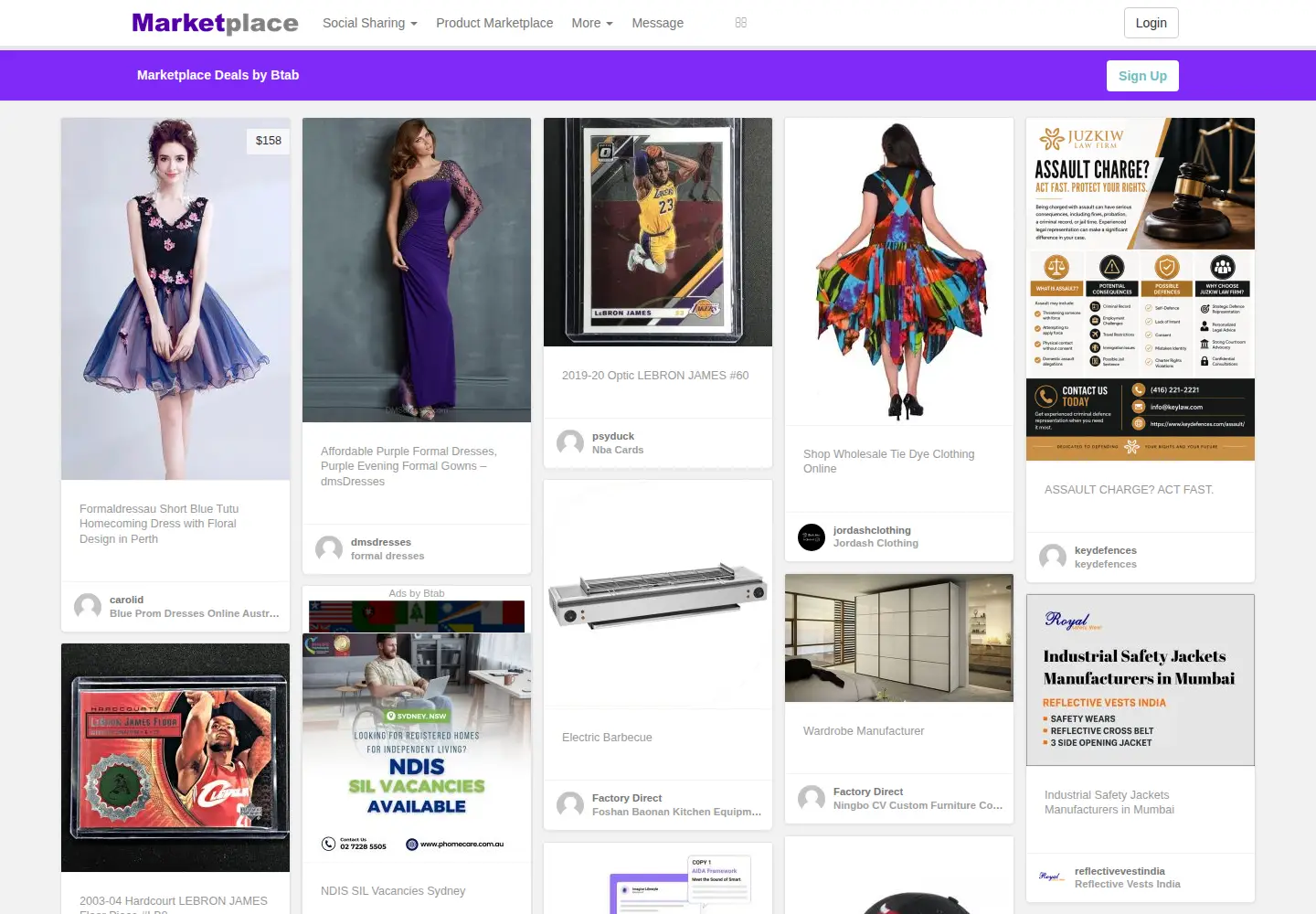Open ASSAULT CHARGE? ACT FAST. title
The width and height of the screenshot is (1316, 914).
(1129, 490)
